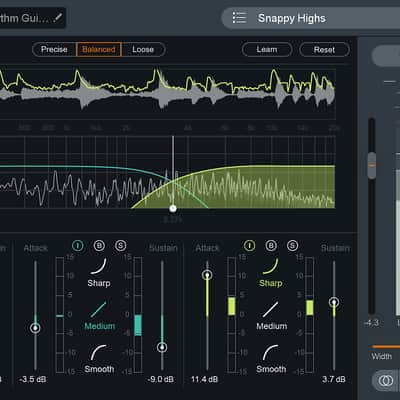This screenshot has height=400, width=400.
Task: Click the stereo width link icon
Action: pyautogui.click(x=386, y=381)
